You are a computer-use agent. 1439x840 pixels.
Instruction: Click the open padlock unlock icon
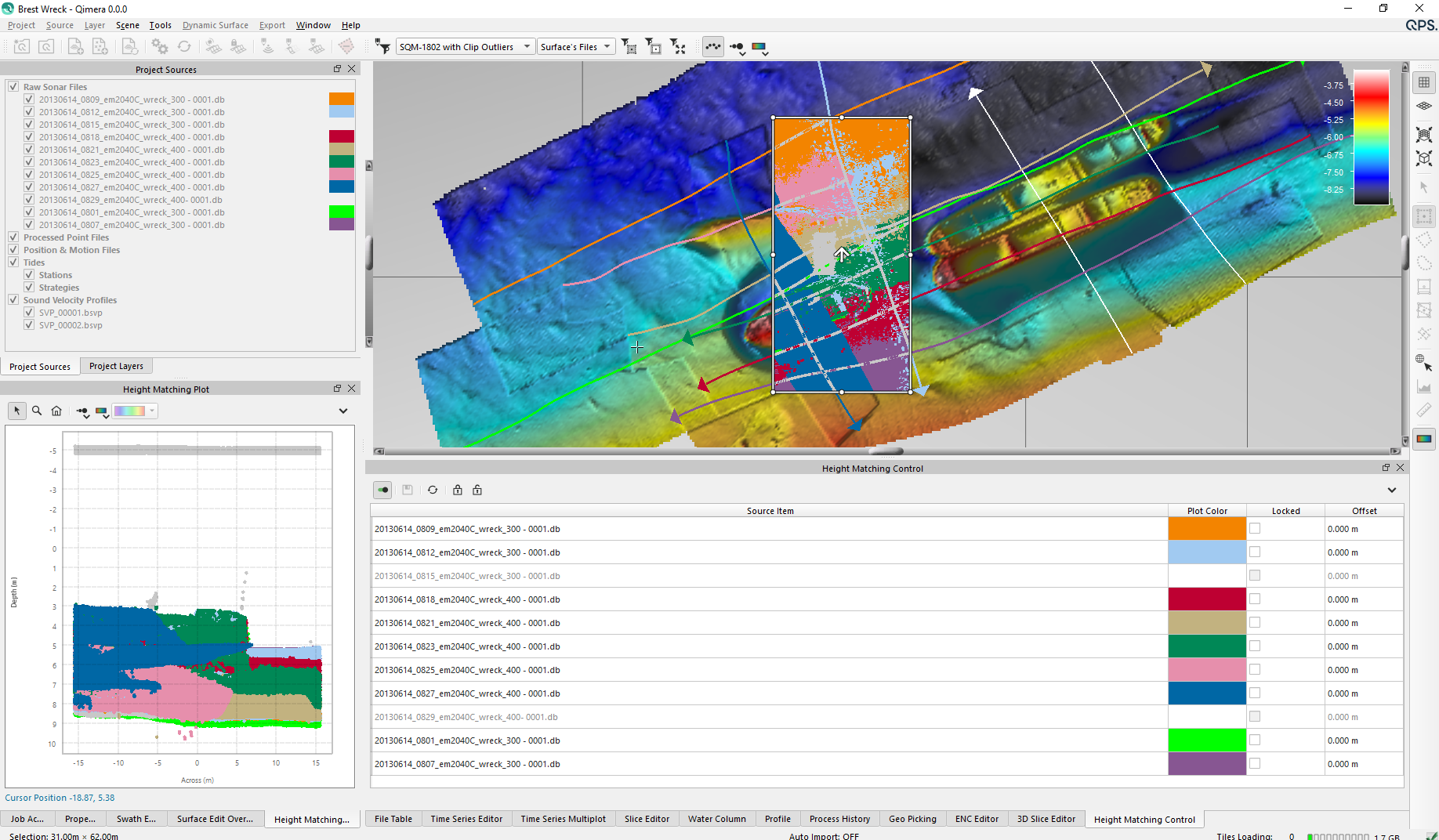(x=477, y=490)
